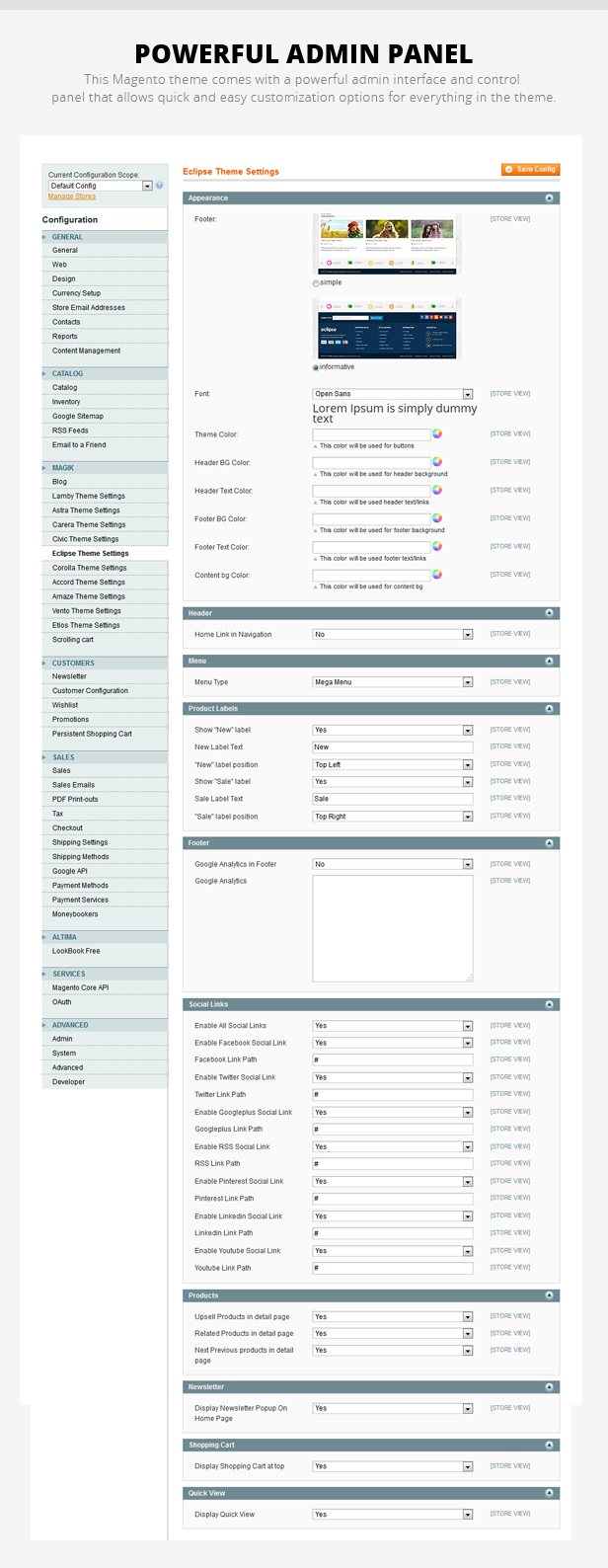The image size is (608, 1568).
Task: Click the Google Analytics text area
Action: (x=393, y=928)
